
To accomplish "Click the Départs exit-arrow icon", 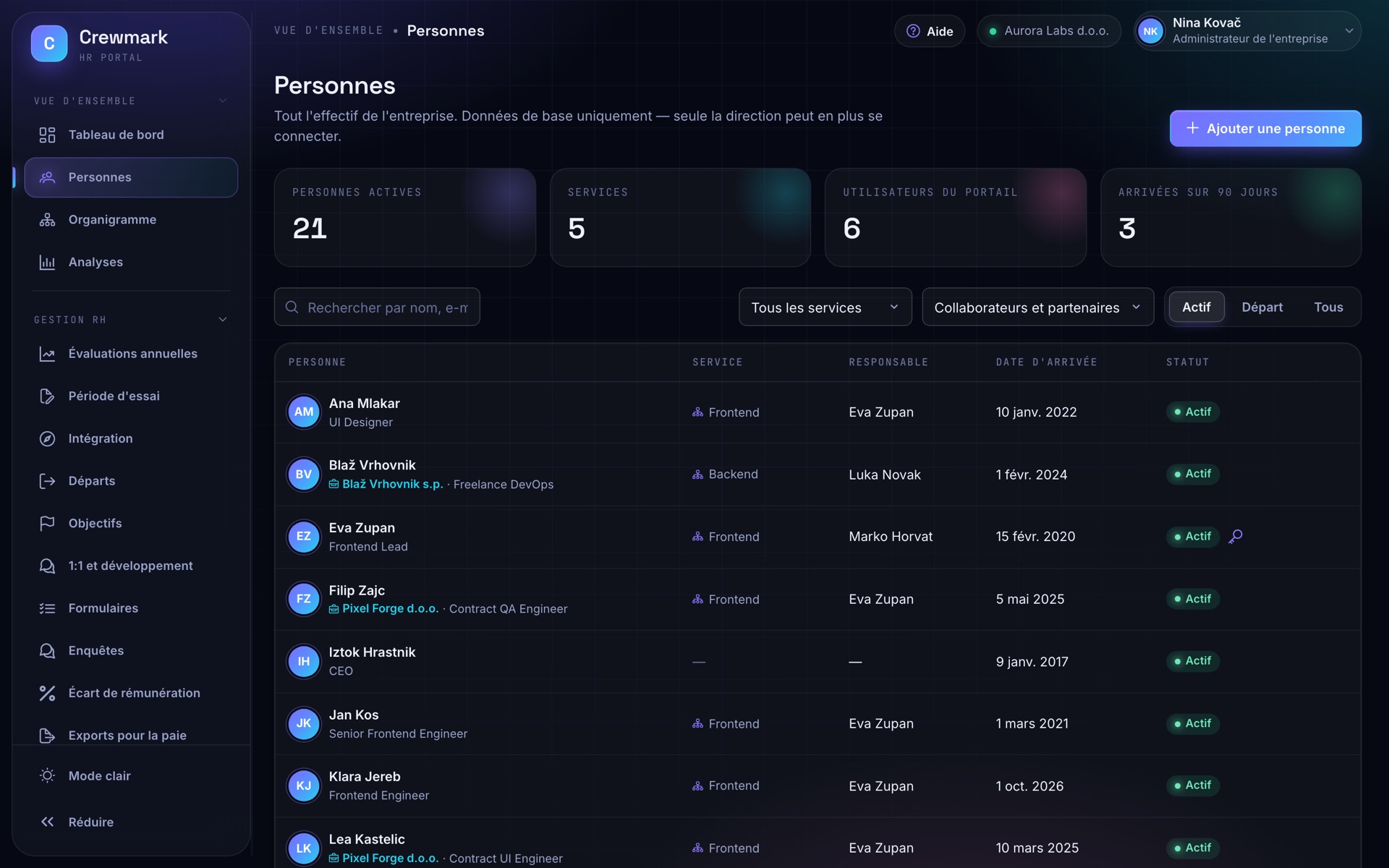I will pos(47,481).
